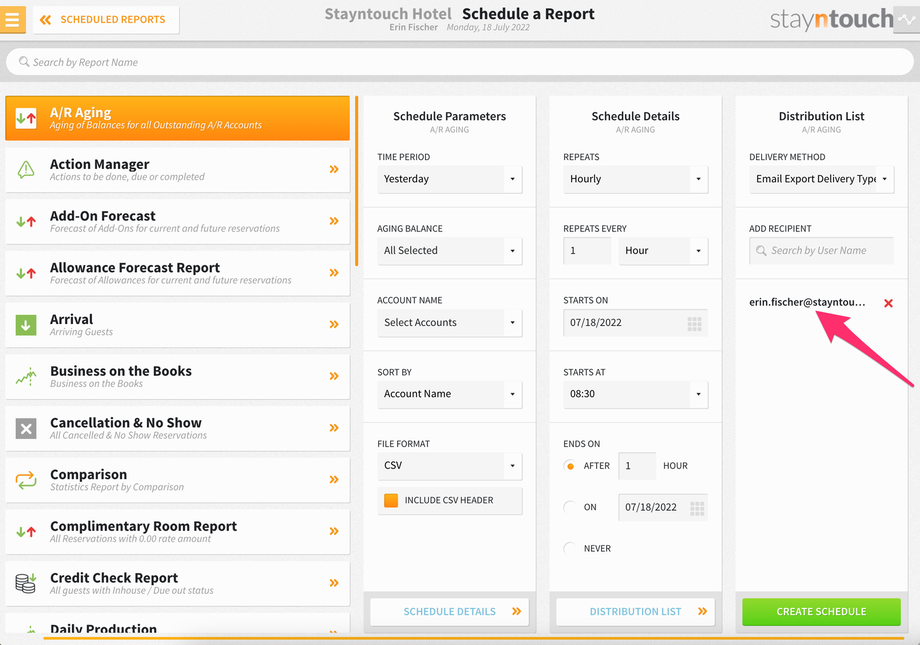Select the Add-On Forecast report title

click(103, 215)
